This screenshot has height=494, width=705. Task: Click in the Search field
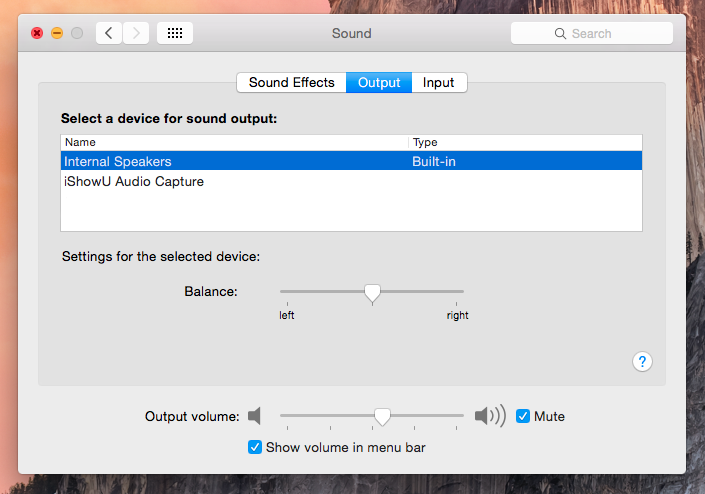tap(600, 34)
